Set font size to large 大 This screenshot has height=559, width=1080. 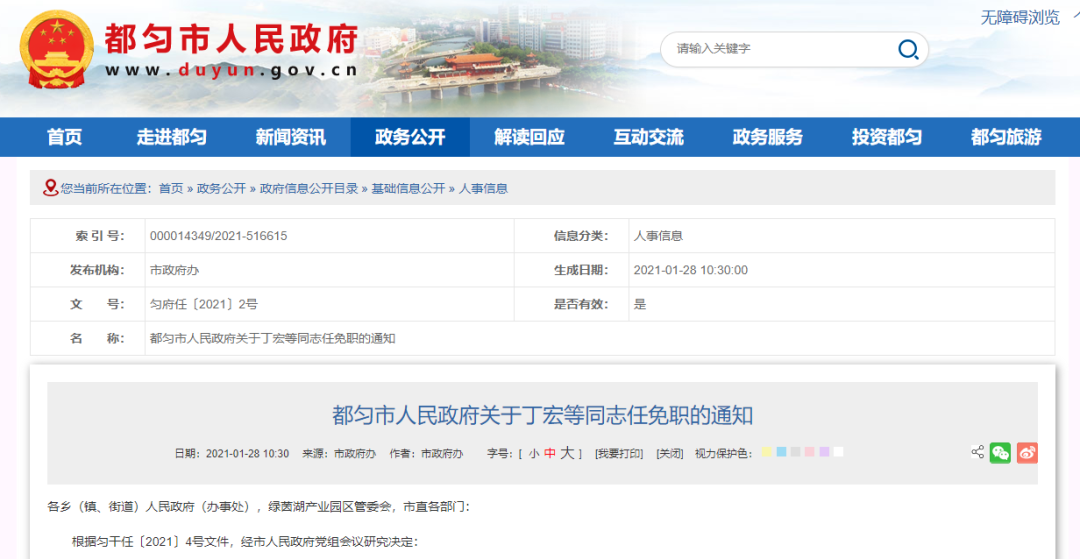coord(567,452)
